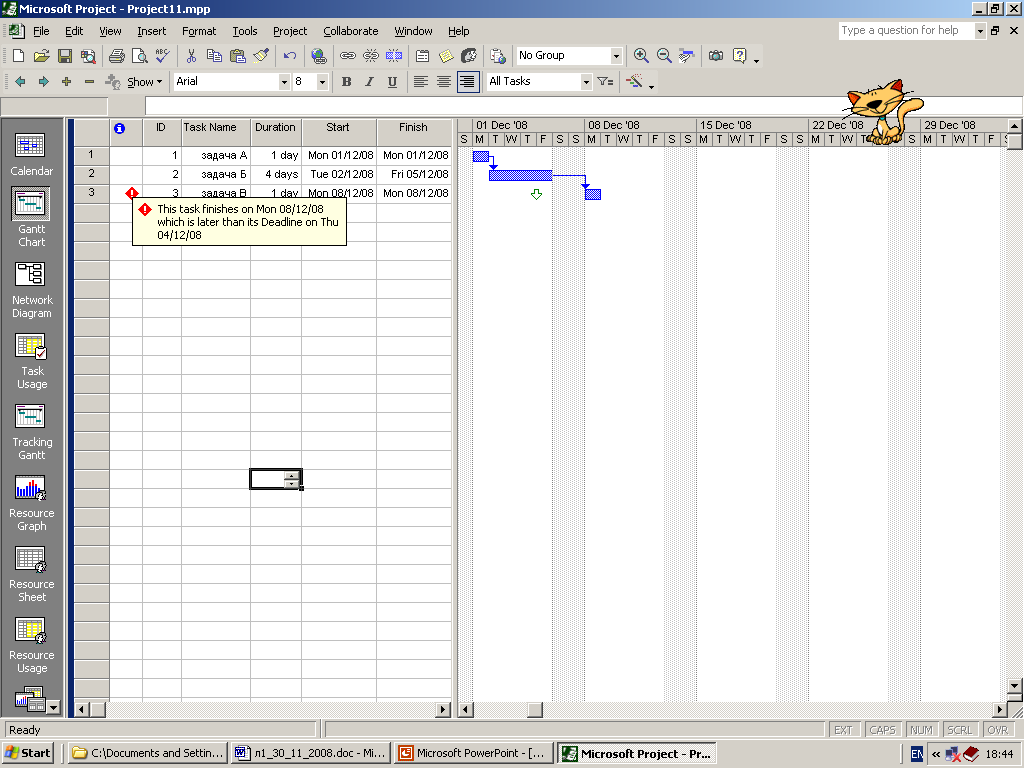Screen dimensions: 1024x768
Task: Click the New document icon
Action: [x=19, y=56]
